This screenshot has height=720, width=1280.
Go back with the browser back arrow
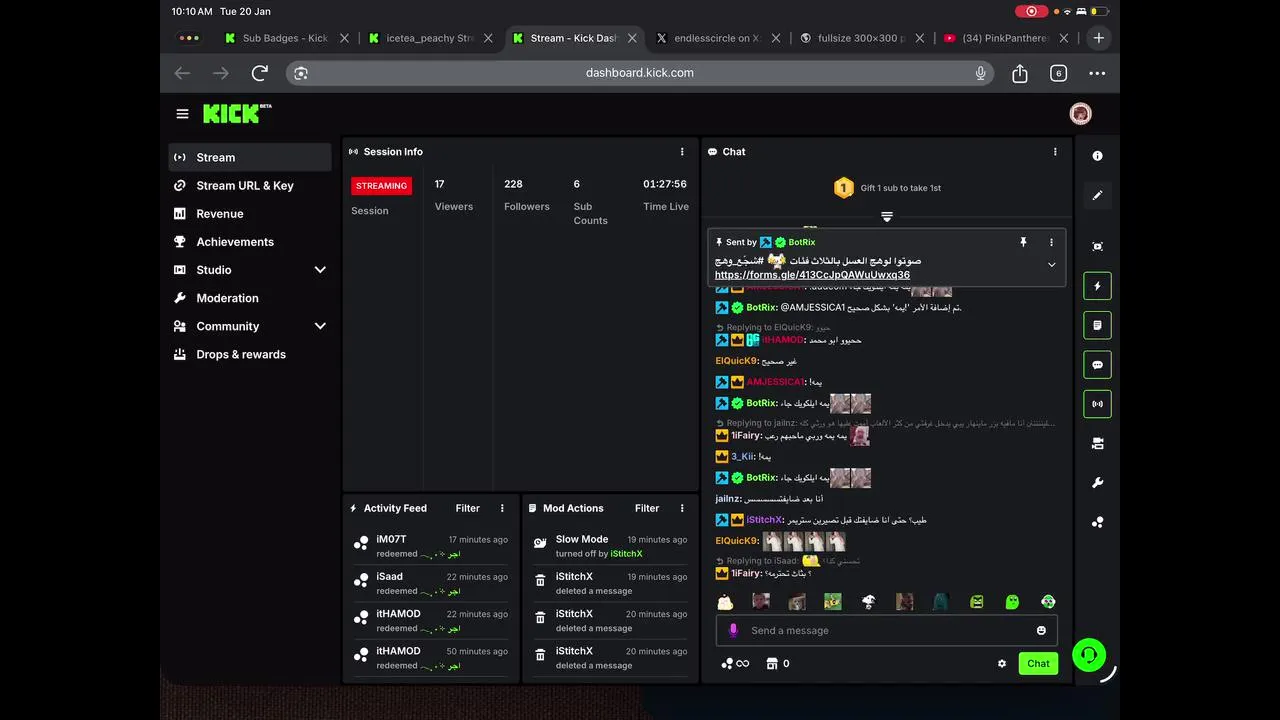(182, 73)
